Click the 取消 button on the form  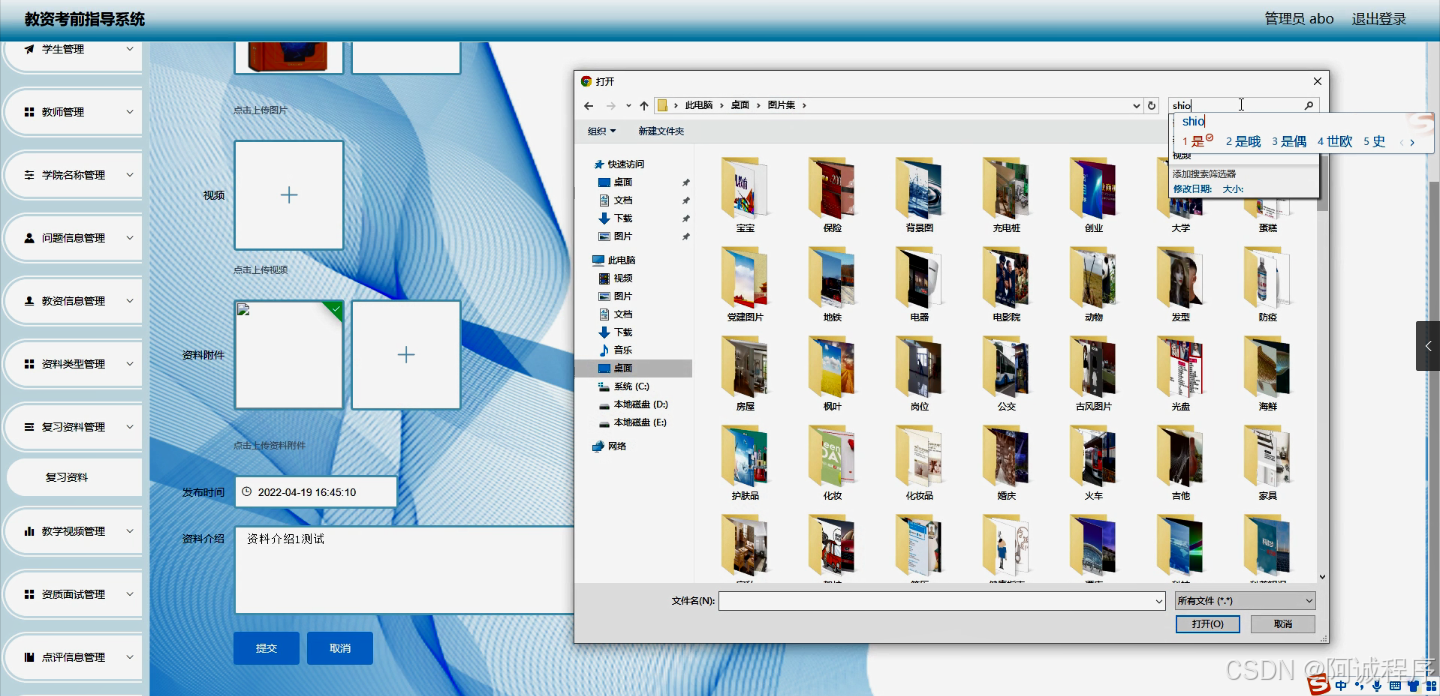click(x=340, y=648)
